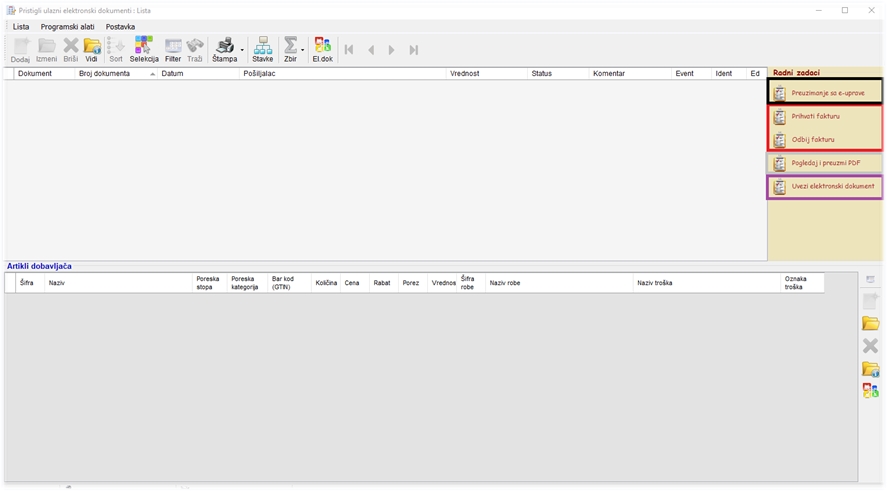Click the Štampa printer icon
The height and width of the screenshot is (491, 887).
224,47
